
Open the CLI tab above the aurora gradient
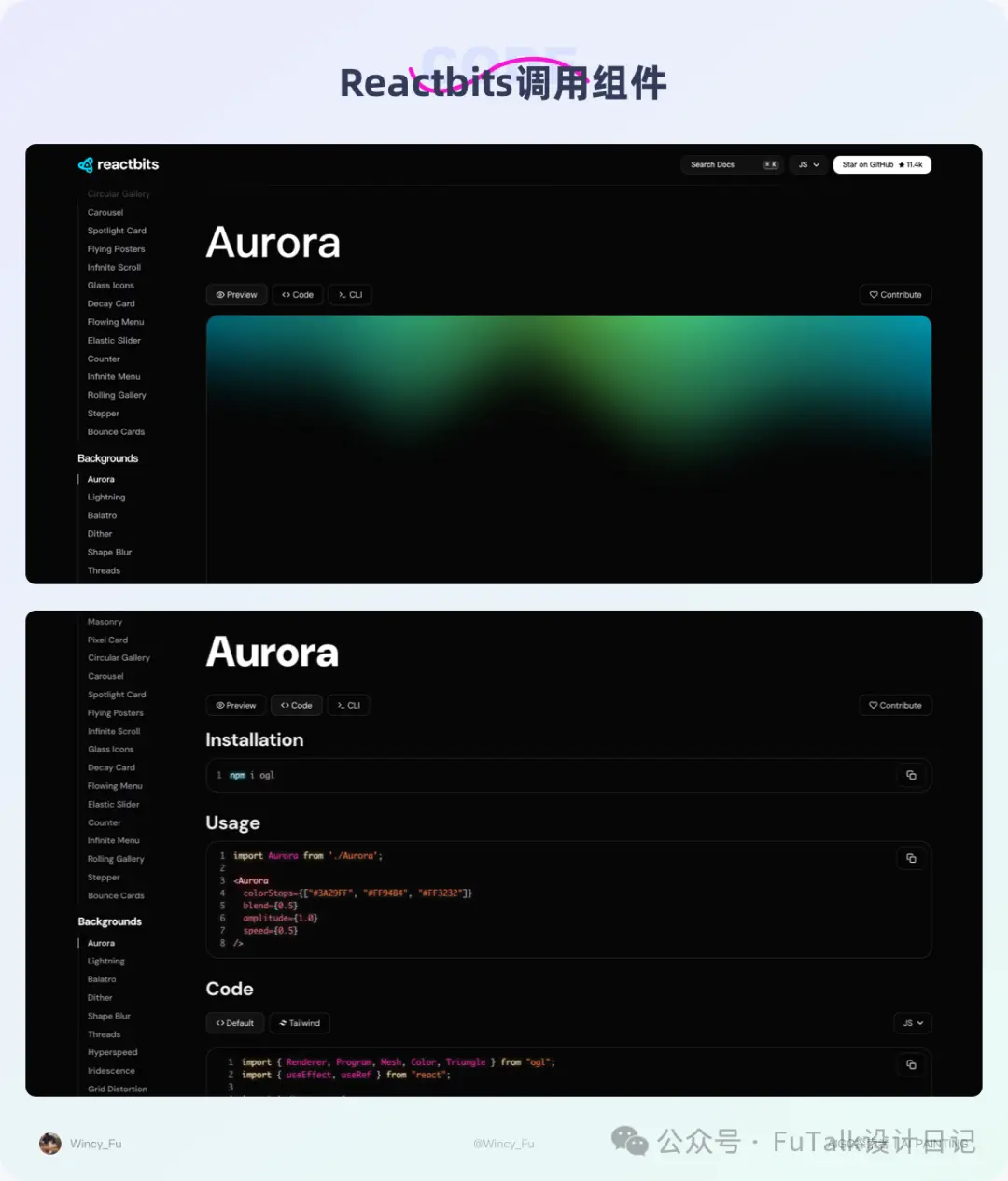click(x=350, y=295)
